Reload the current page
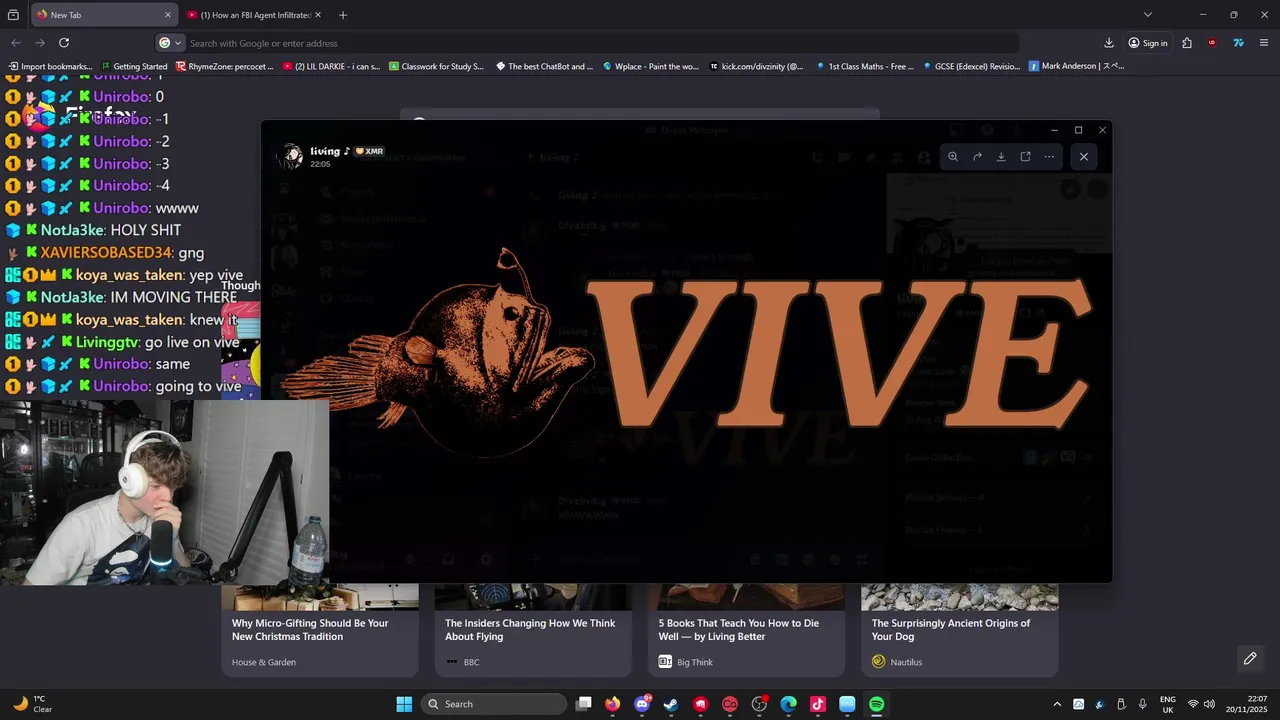Image resolution: width=1280 pixels, height=720 pixels. tap(64, 43)
